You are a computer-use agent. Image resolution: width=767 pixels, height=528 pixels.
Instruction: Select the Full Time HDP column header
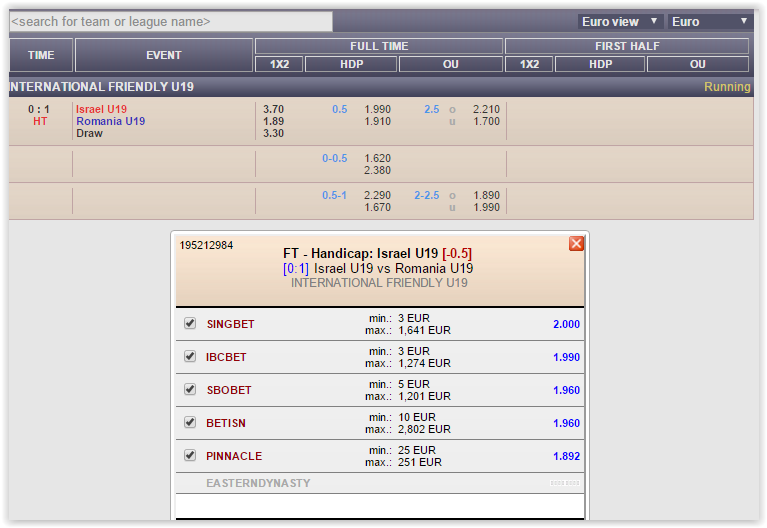(x=351, y=64)
